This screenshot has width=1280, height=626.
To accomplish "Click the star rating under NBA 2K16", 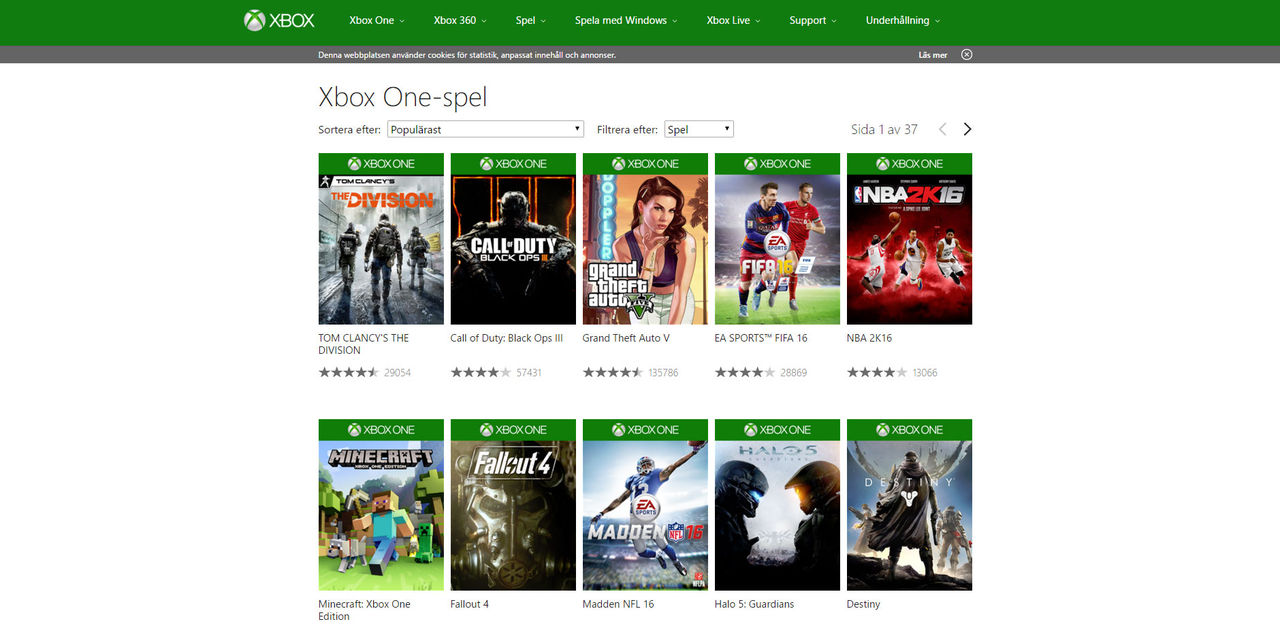I will [x=876, y=372].
